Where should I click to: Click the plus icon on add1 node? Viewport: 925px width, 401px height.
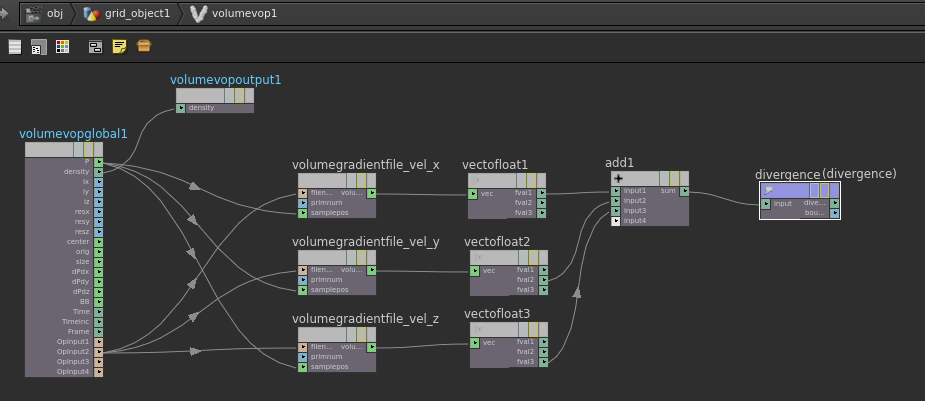618,179
